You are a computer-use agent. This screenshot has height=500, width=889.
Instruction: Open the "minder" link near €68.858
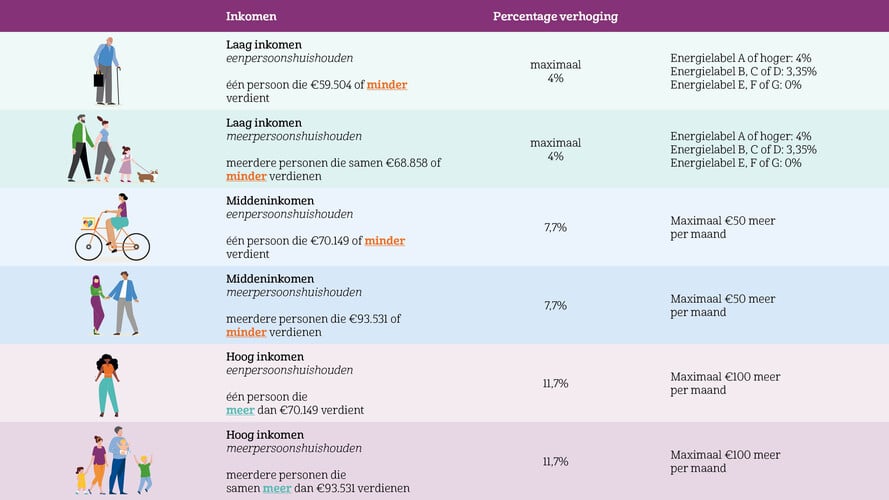click(246, 176)
